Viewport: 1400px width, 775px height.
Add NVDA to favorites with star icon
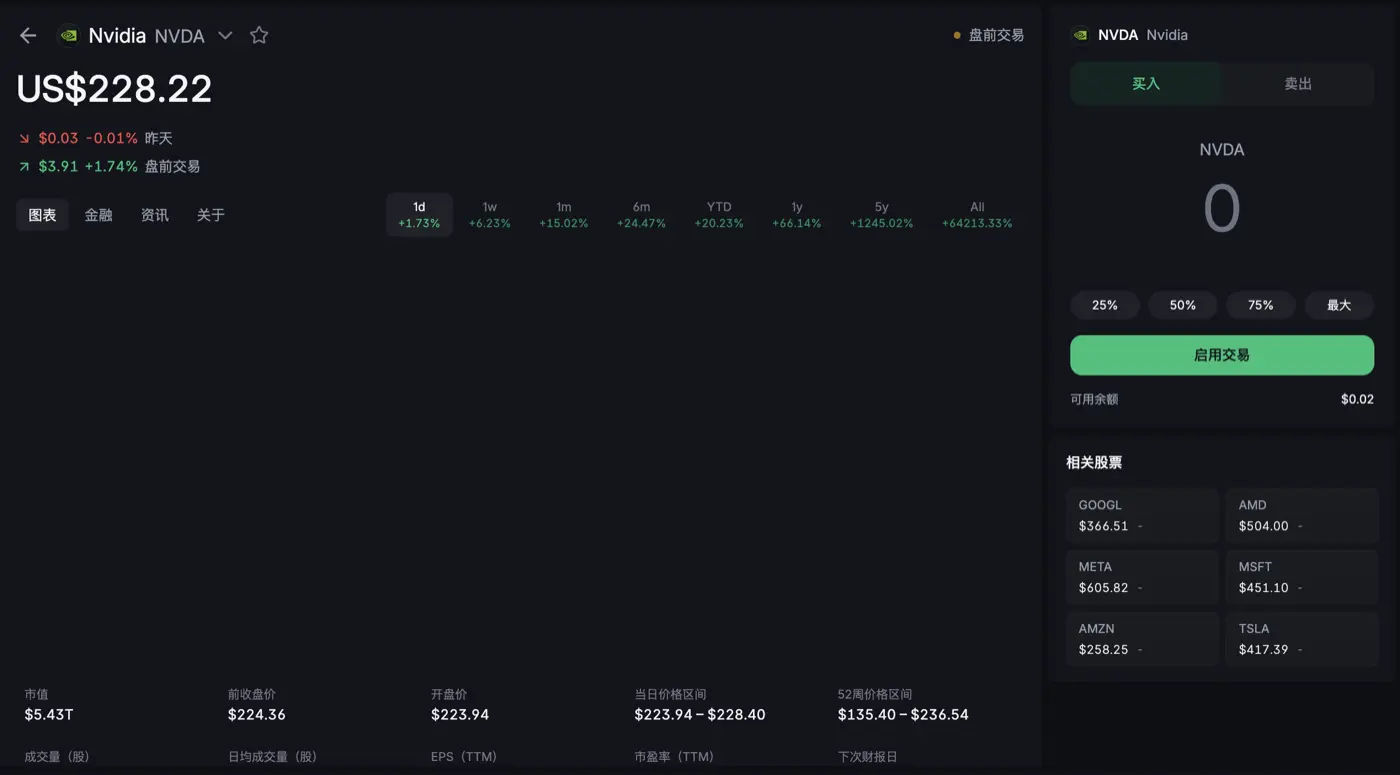point(259,36)
